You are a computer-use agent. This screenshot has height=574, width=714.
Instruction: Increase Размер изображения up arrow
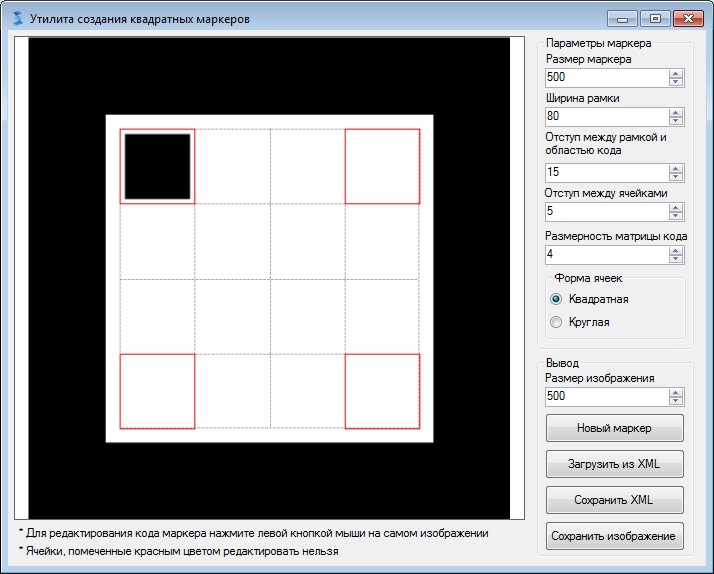[x=676, y=393]
